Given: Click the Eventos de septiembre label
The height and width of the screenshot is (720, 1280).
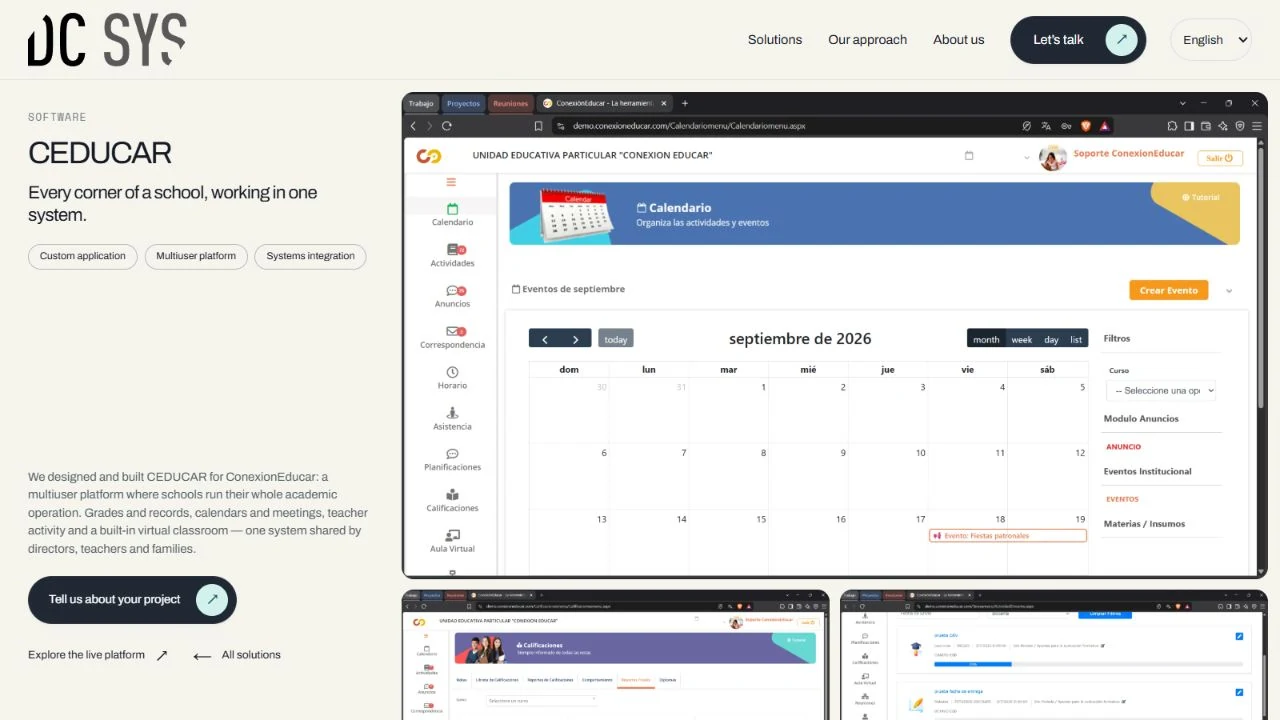Looking at the screenshot, I should (x=568, y=289).
